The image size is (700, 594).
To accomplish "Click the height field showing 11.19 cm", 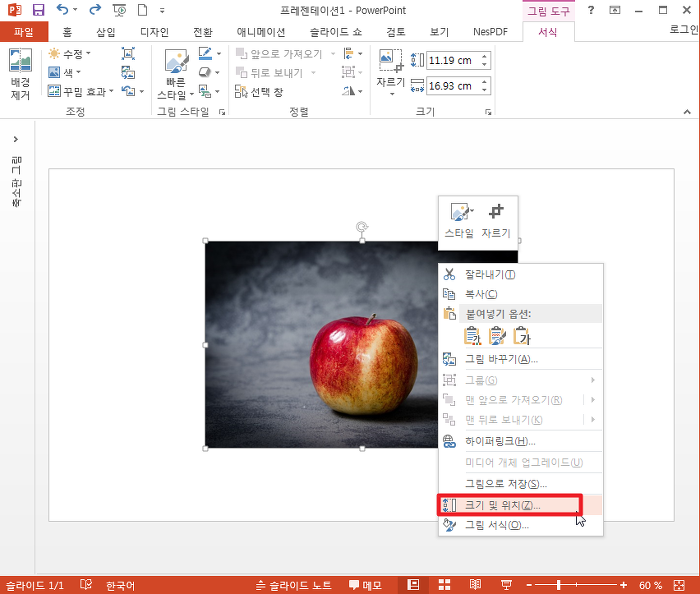I will coord(453,60).
